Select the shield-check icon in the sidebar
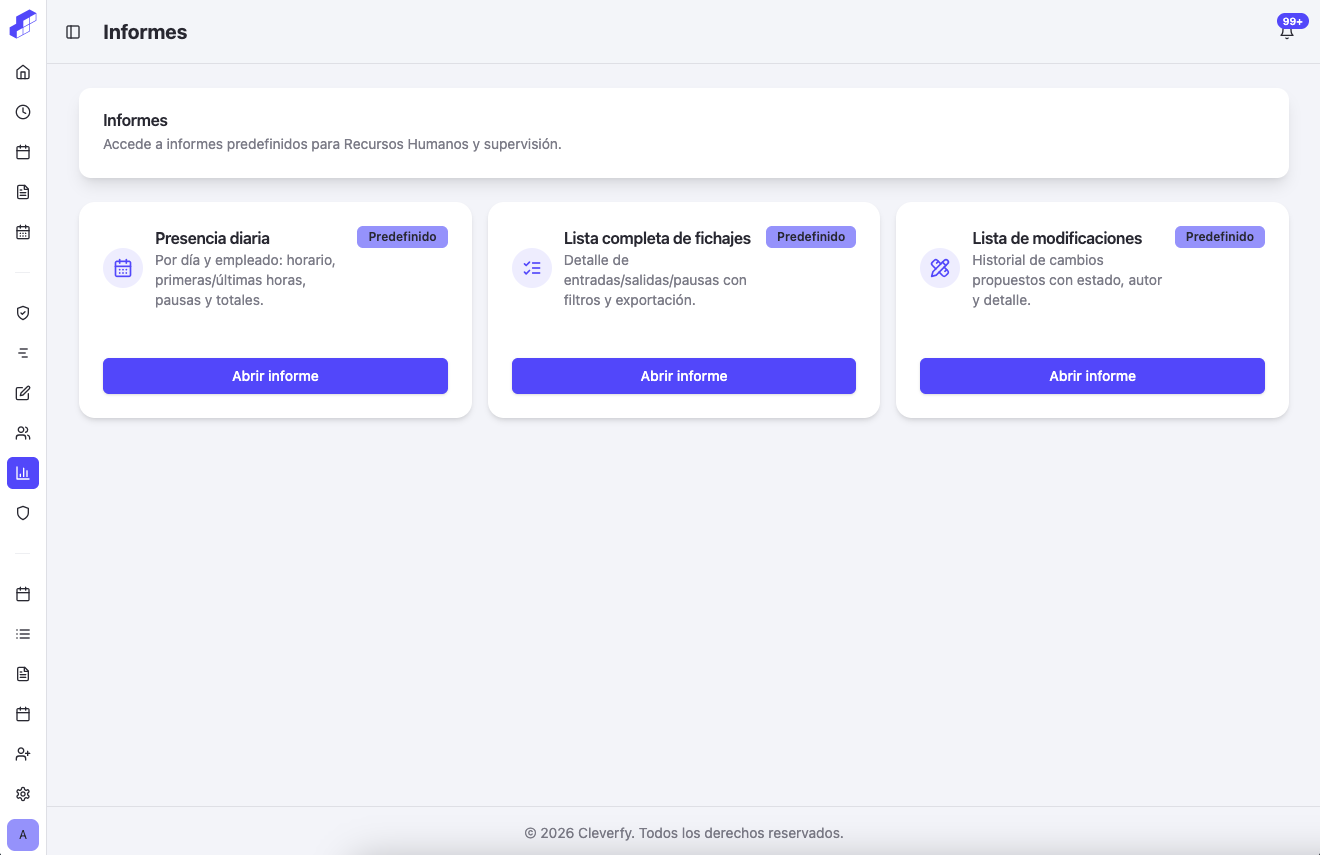The height and width of the screenshot is (855, 1320). point(22,312)
